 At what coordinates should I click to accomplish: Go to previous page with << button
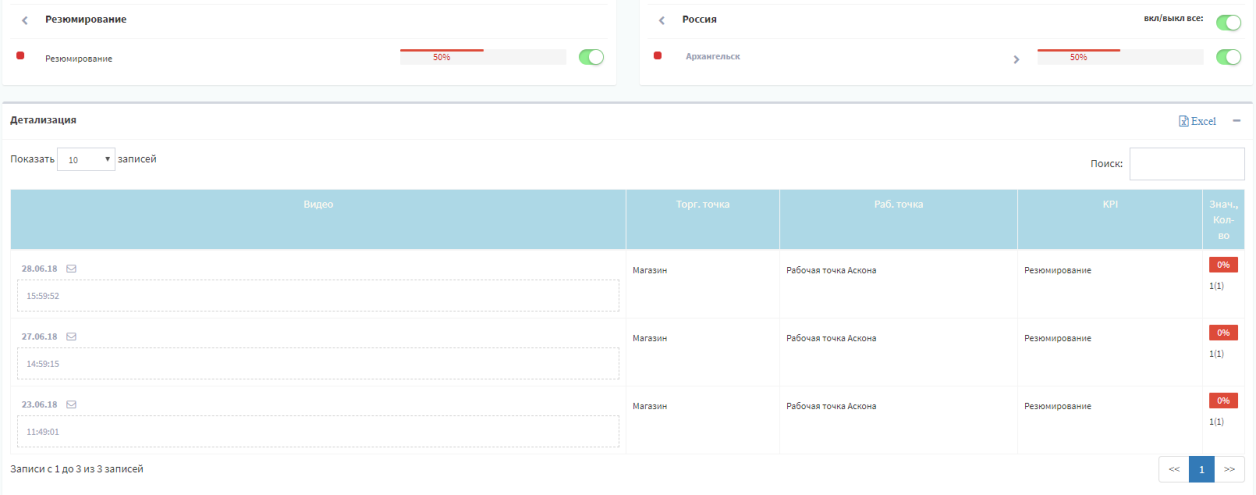[x=1174, y=469]
